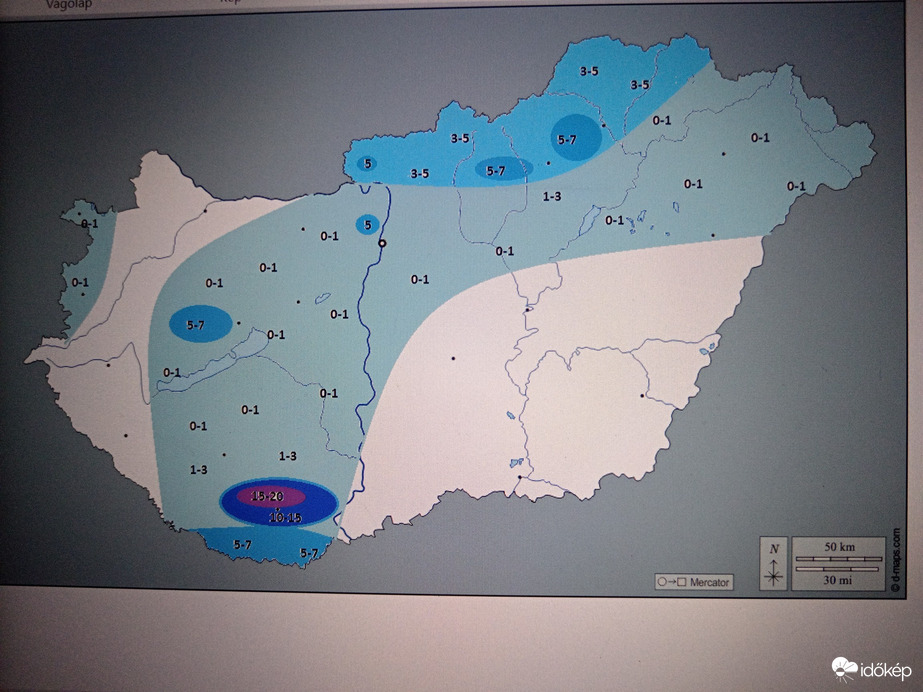Click the 5 ellipse on the northern border

tap(367, 163)
